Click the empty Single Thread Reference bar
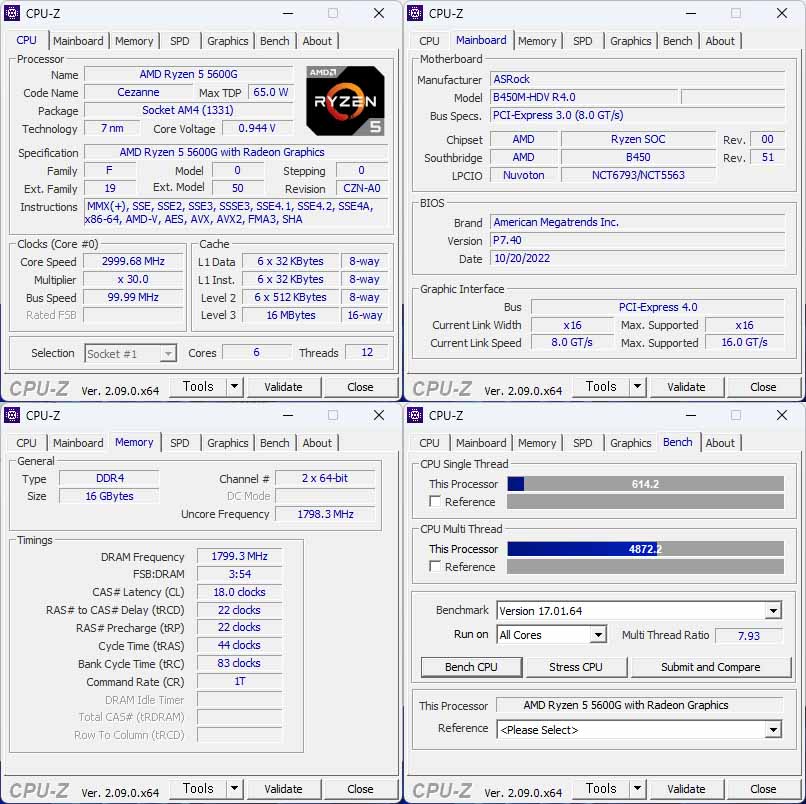The width and height of the screenshot is (806, 804). tap(645, 502)
